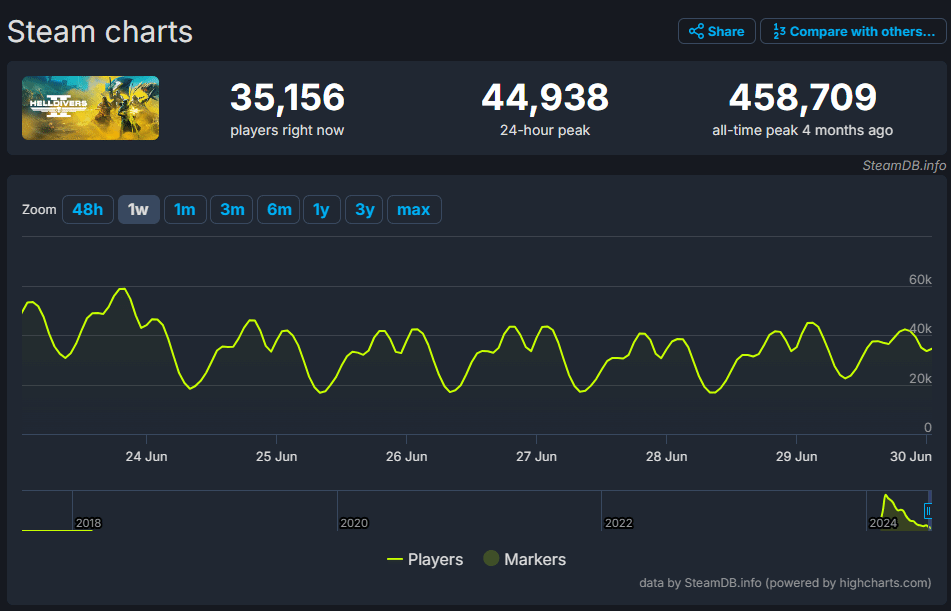Screen dimensions: 951x611
Task: Click the 2022 label in navigator
Action: [618, 523]
